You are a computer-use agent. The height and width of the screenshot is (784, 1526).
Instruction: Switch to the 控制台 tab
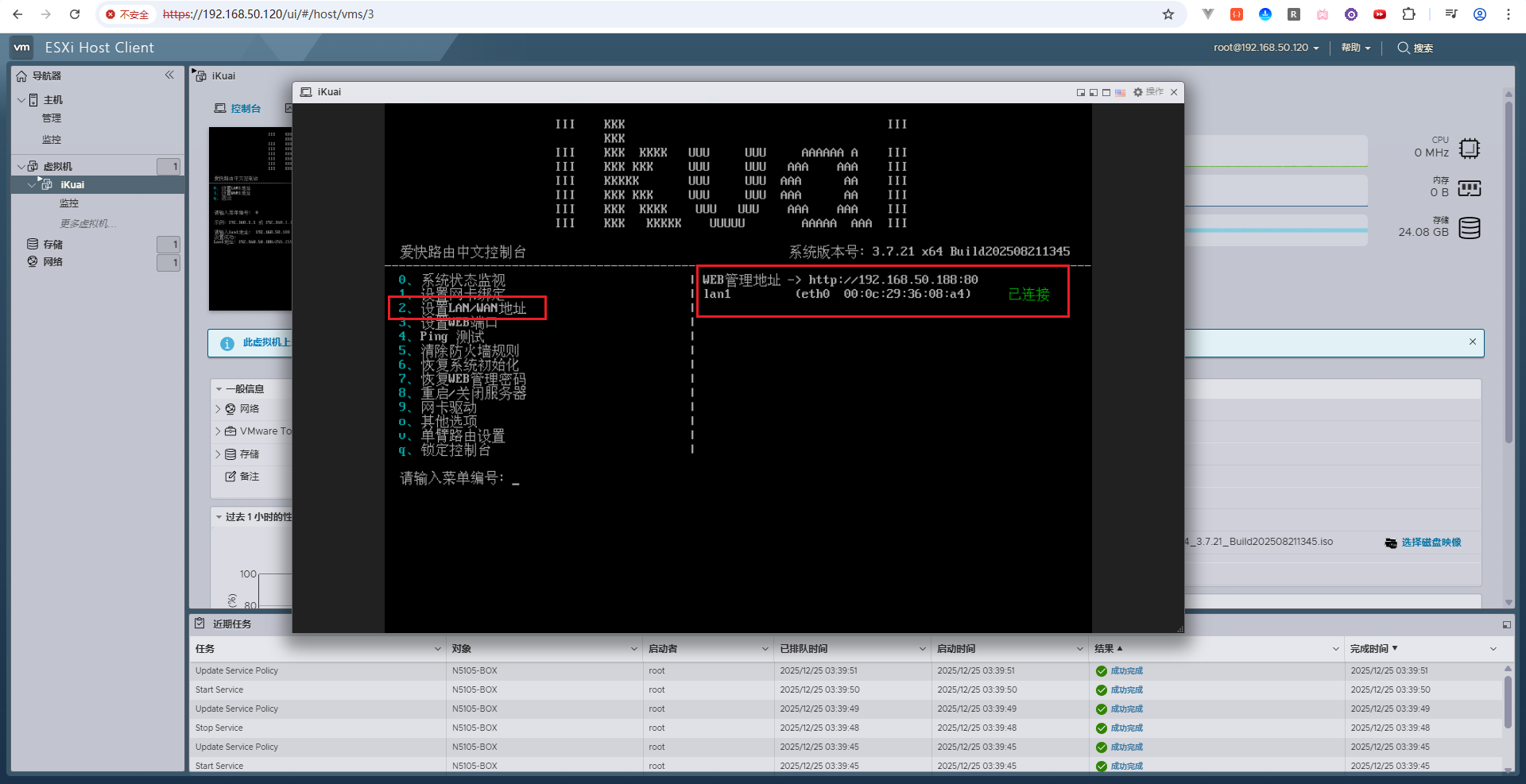pos(238,109)
